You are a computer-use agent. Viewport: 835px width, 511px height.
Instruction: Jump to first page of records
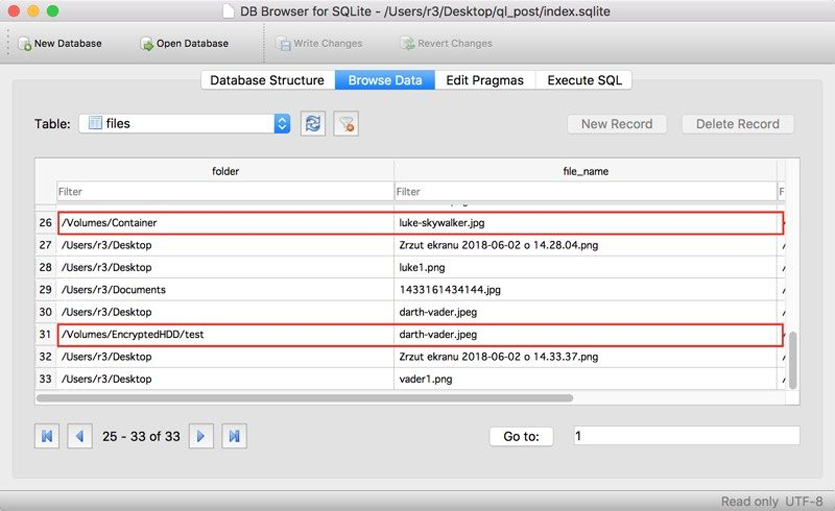pyautogui.click(x=47, y=436)
